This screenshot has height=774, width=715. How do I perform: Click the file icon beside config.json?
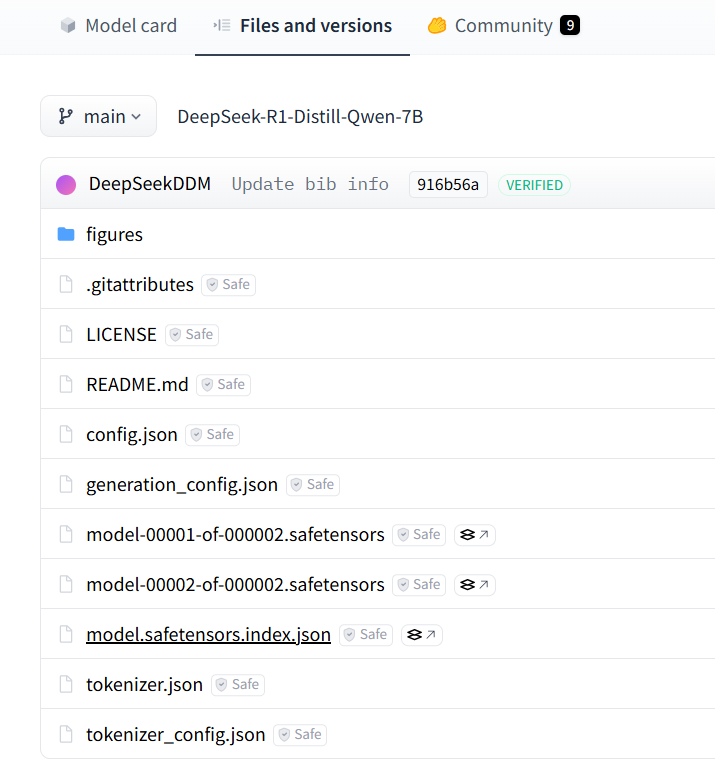[66, 435]
